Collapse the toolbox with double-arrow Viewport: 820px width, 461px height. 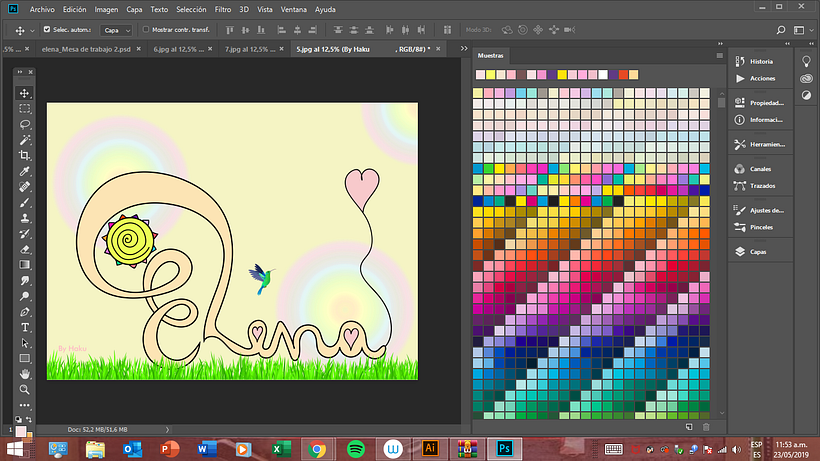[x=20, y=72]
